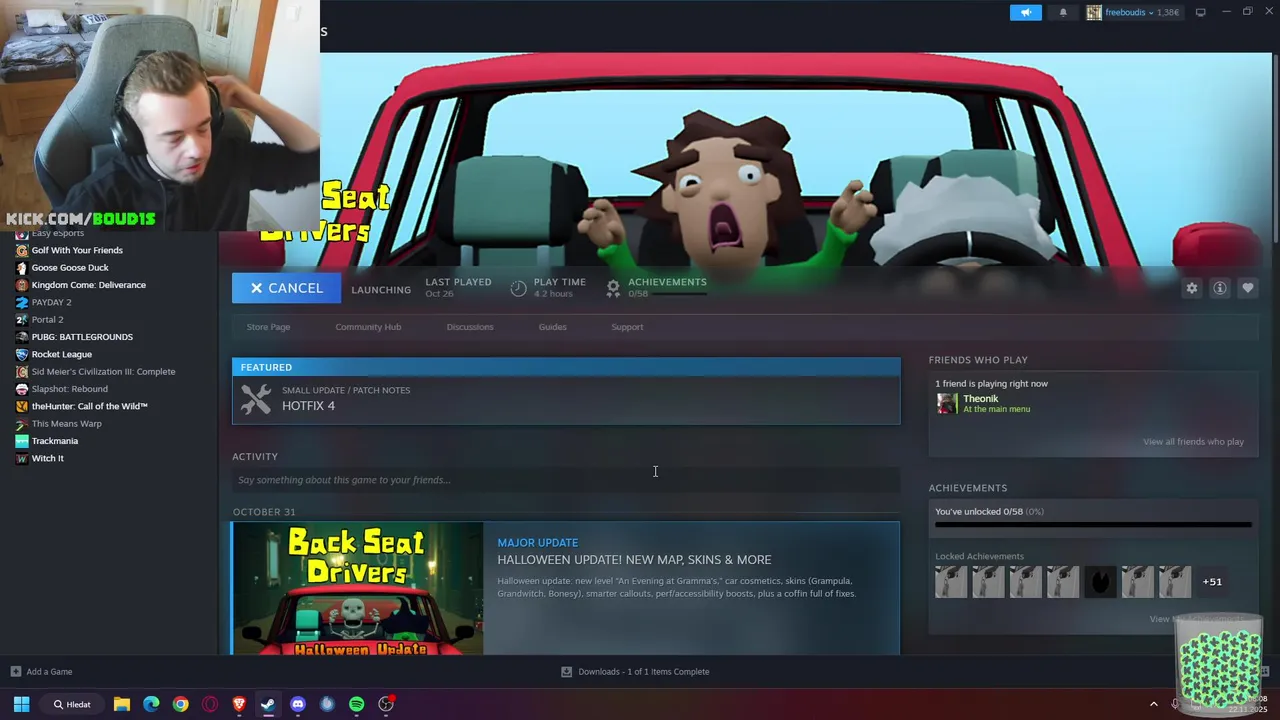
Task: Click the Downloads tray icon
Action: (566, 672)
